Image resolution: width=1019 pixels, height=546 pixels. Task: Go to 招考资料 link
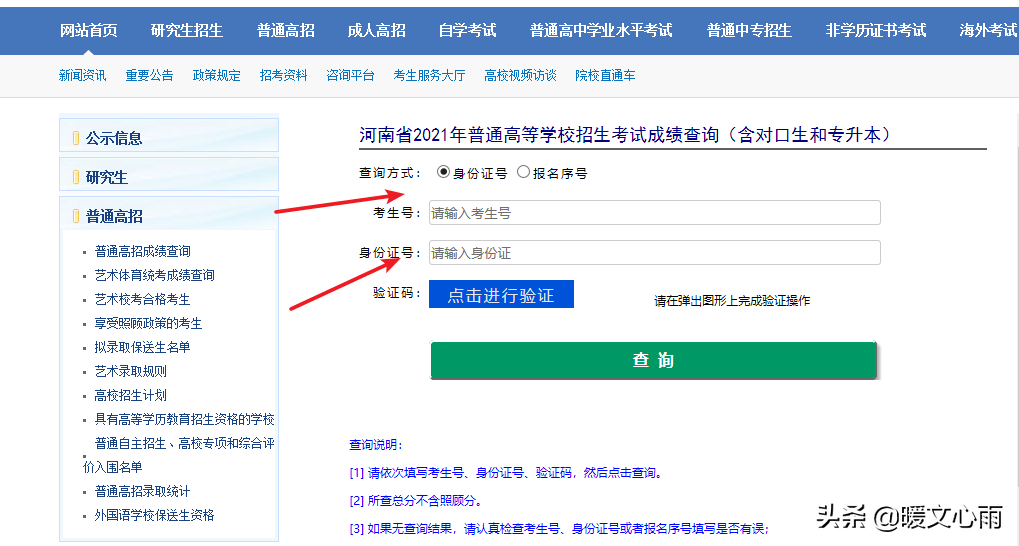pyautogui.click(x=283, y=75)
